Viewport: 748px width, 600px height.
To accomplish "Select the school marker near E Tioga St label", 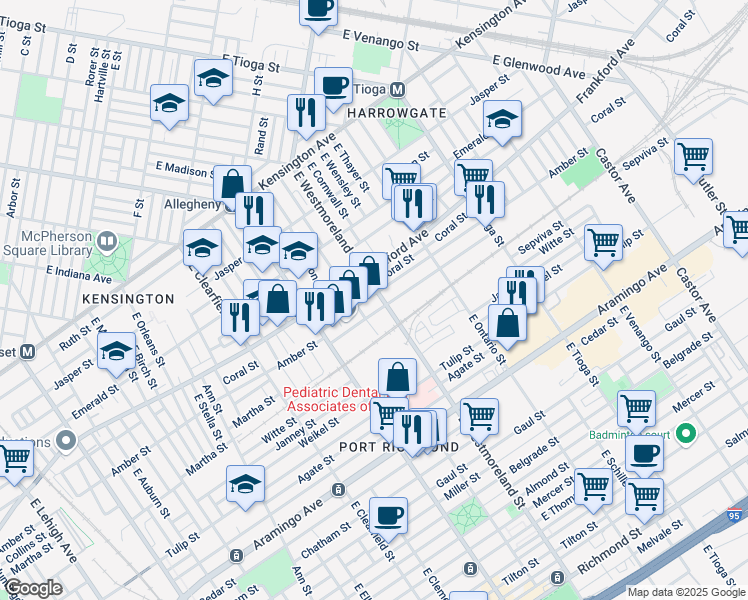I will click(214, 79).
